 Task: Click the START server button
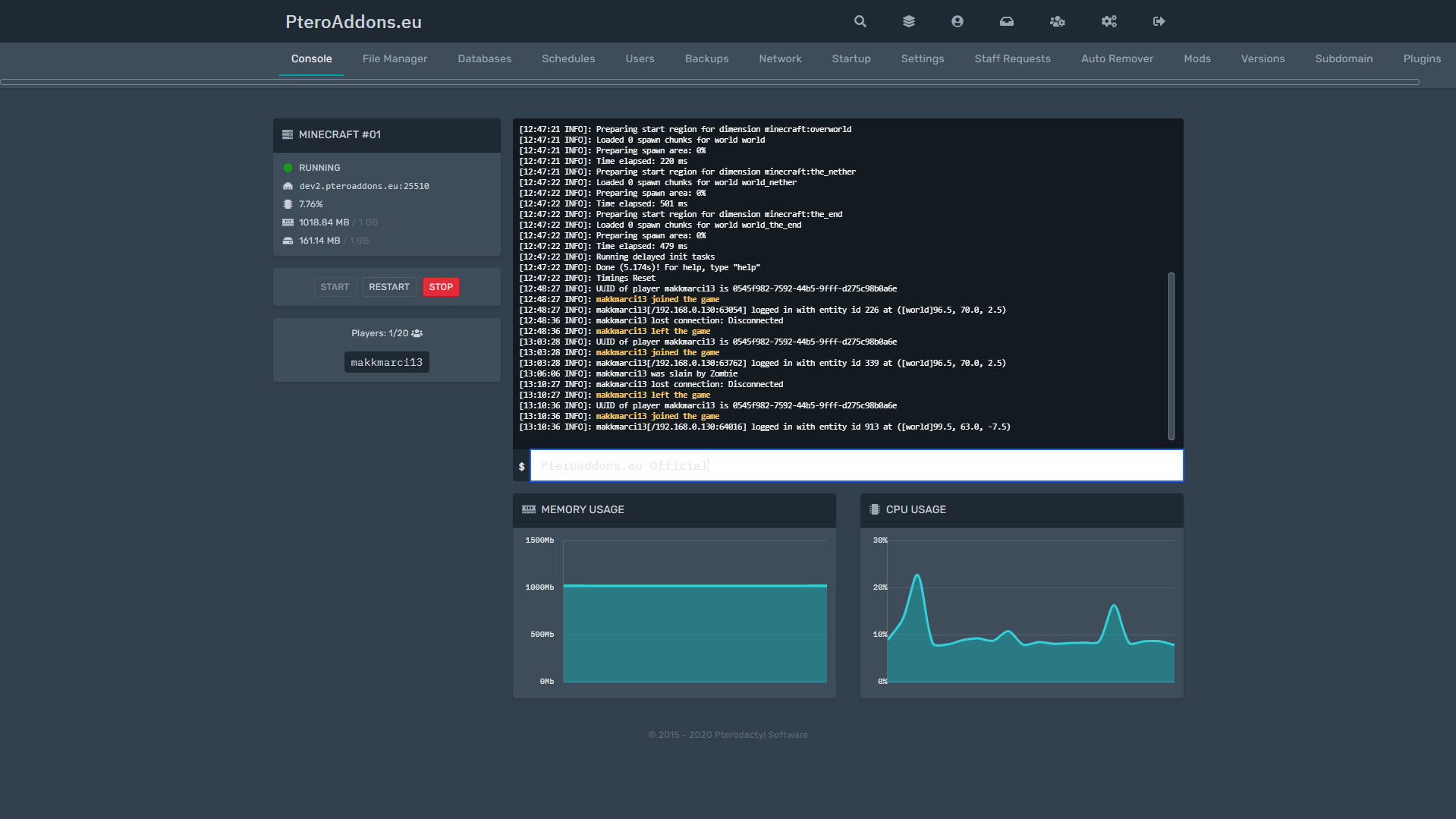(335, 287)
